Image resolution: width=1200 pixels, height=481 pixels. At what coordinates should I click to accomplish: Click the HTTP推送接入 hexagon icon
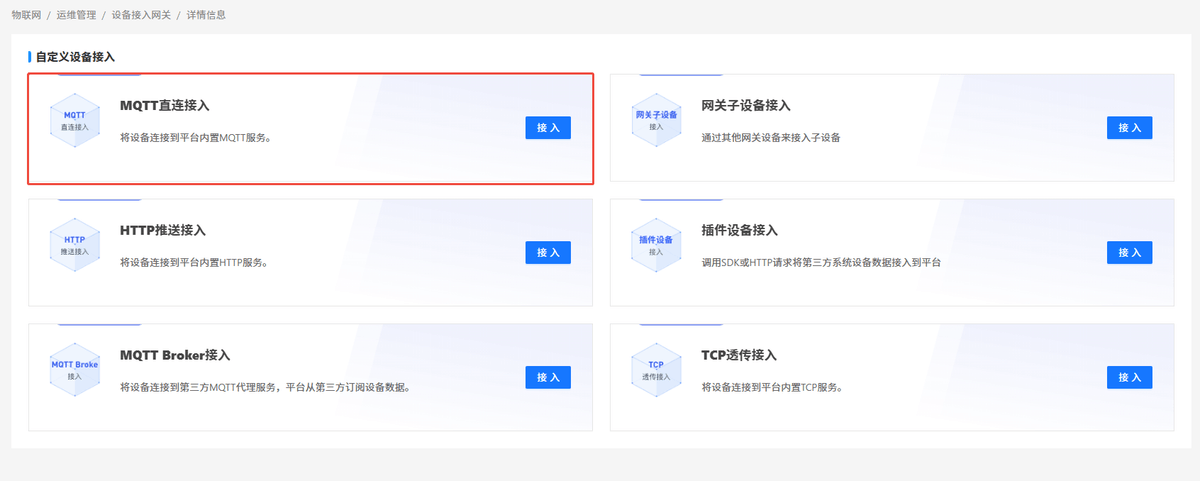75,245
